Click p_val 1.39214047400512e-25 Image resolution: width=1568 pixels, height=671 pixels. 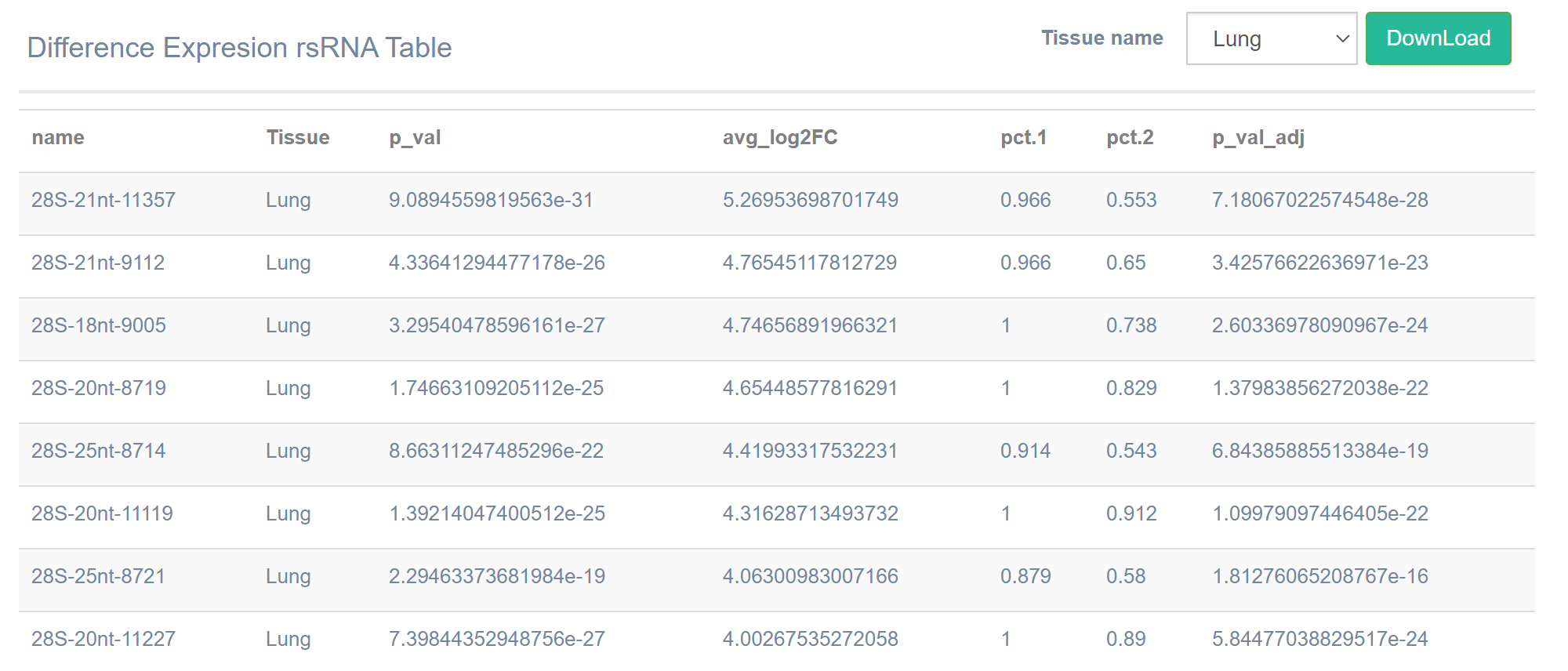pyautogui.click(x=497, y=513)
